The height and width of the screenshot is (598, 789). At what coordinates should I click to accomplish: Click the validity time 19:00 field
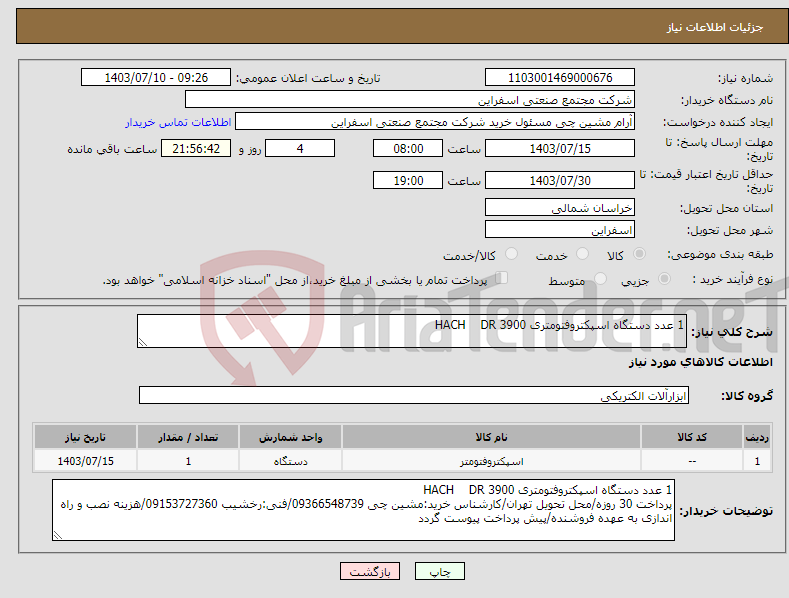[x=408, y=180]
